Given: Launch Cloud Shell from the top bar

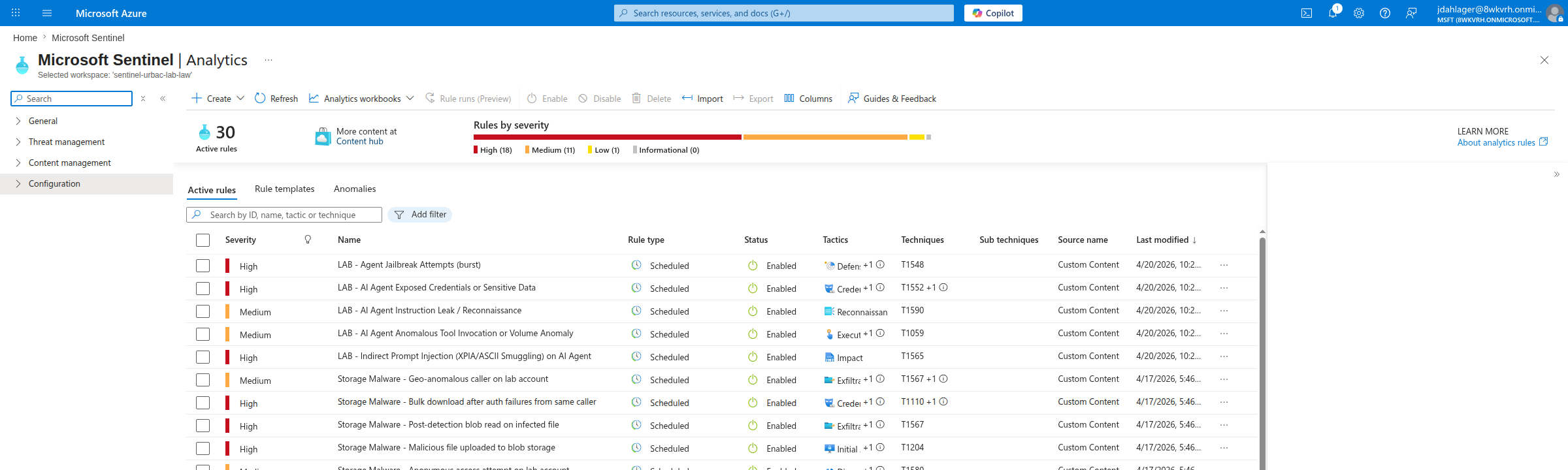Looking at the screenshot, I should [1307, 13].
